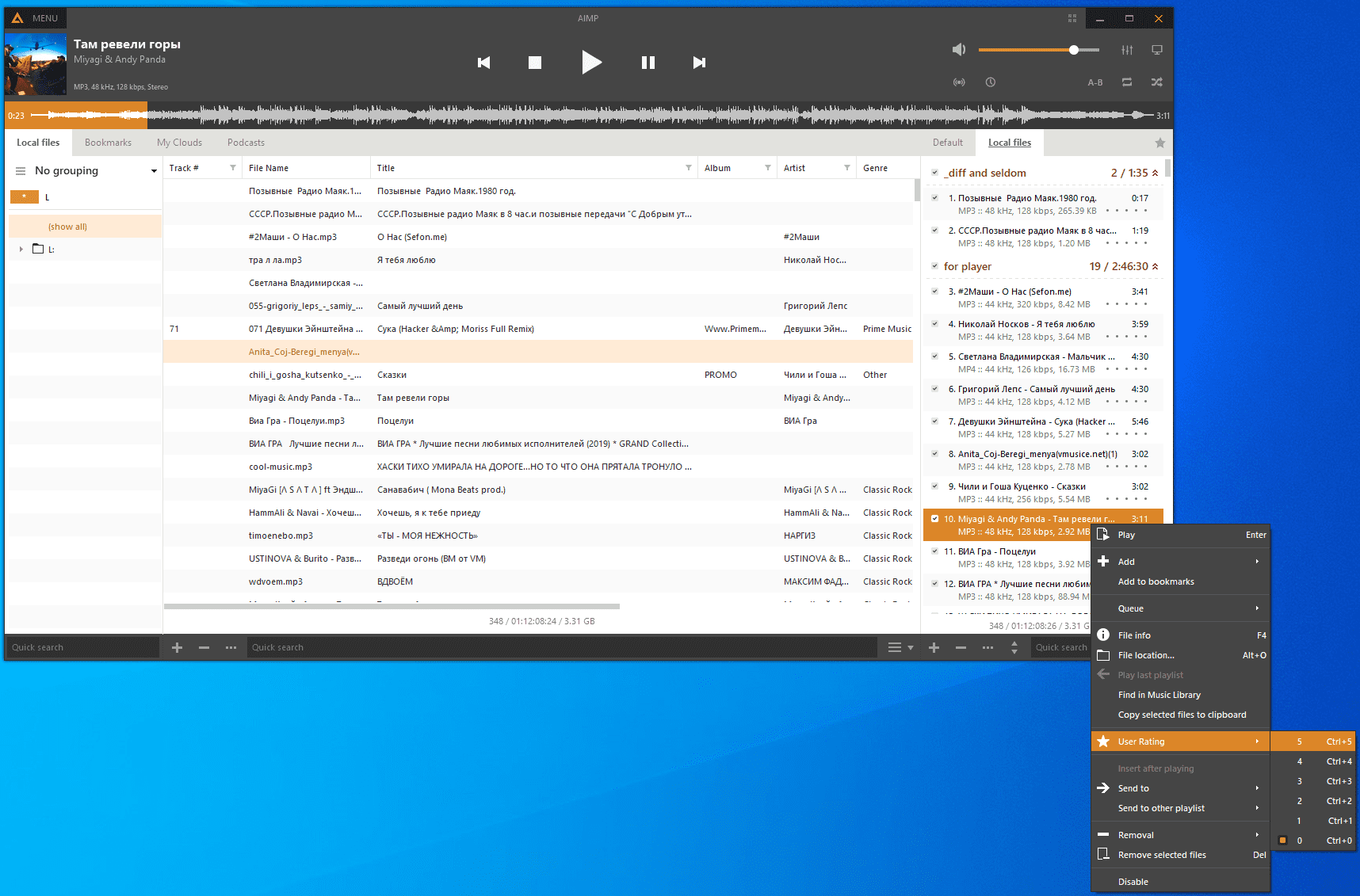Remove files with the library minus icon
Viewport: 1360px width, 896px height.
click(x=204, y=647)
